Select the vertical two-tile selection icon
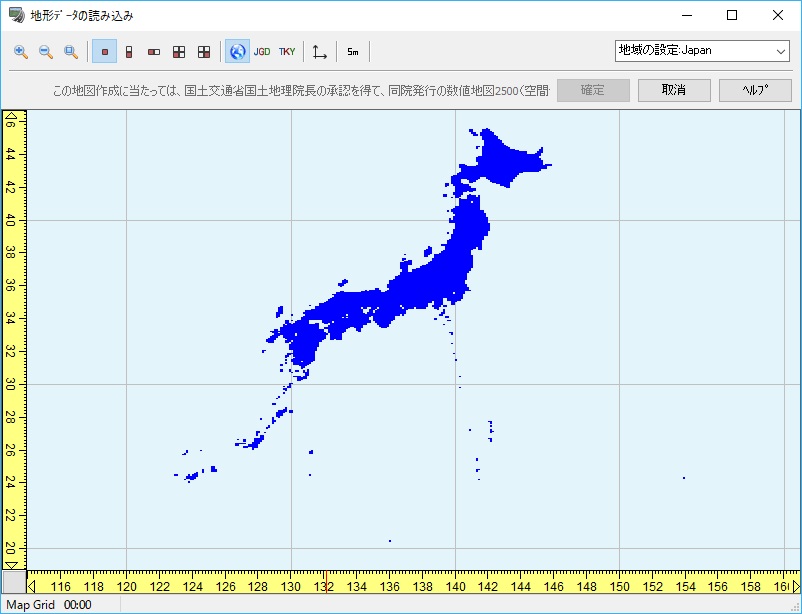The width and height of the screenshot is (802, 614). tap(129, 51)
